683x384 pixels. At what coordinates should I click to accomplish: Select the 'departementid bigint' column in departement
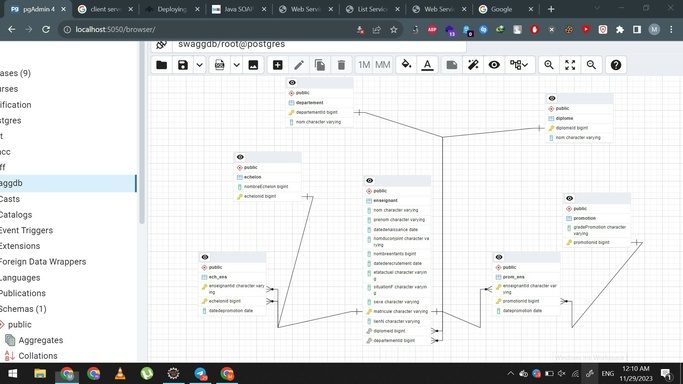pyautogui.click(x=319, y=112)
